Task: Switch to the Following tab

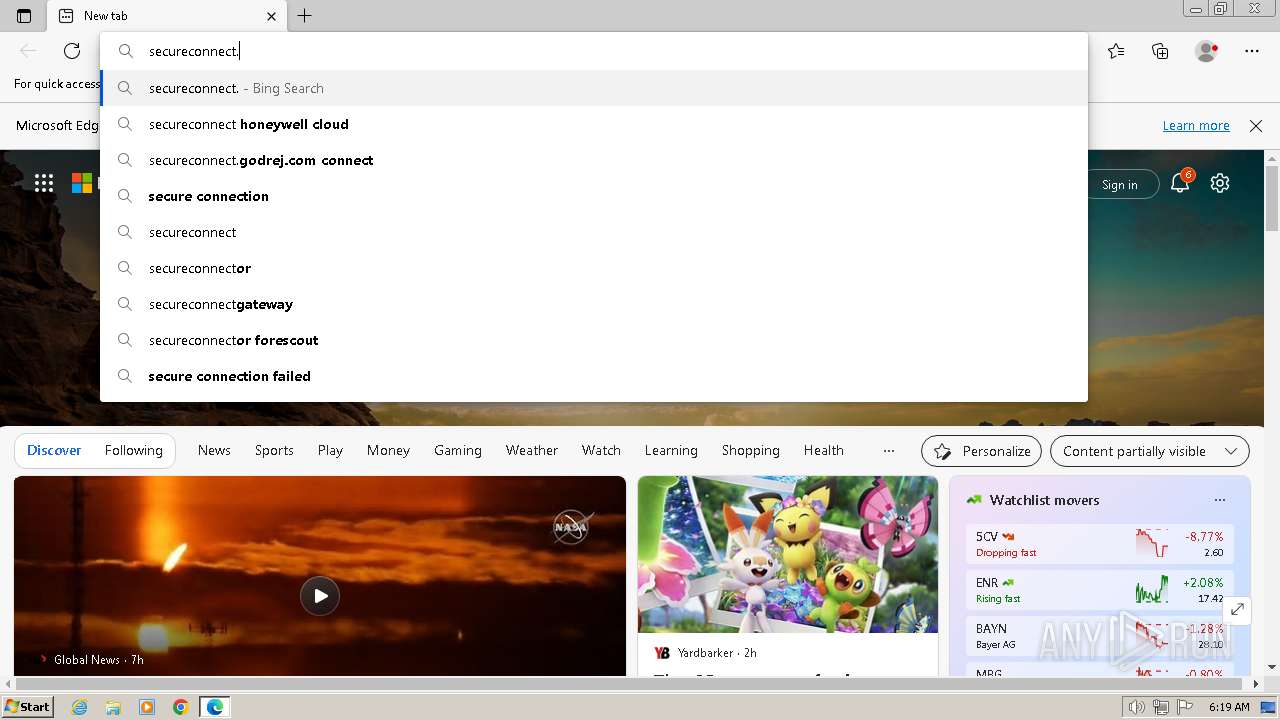Action: pyautogui.click(x=134, y=451)
